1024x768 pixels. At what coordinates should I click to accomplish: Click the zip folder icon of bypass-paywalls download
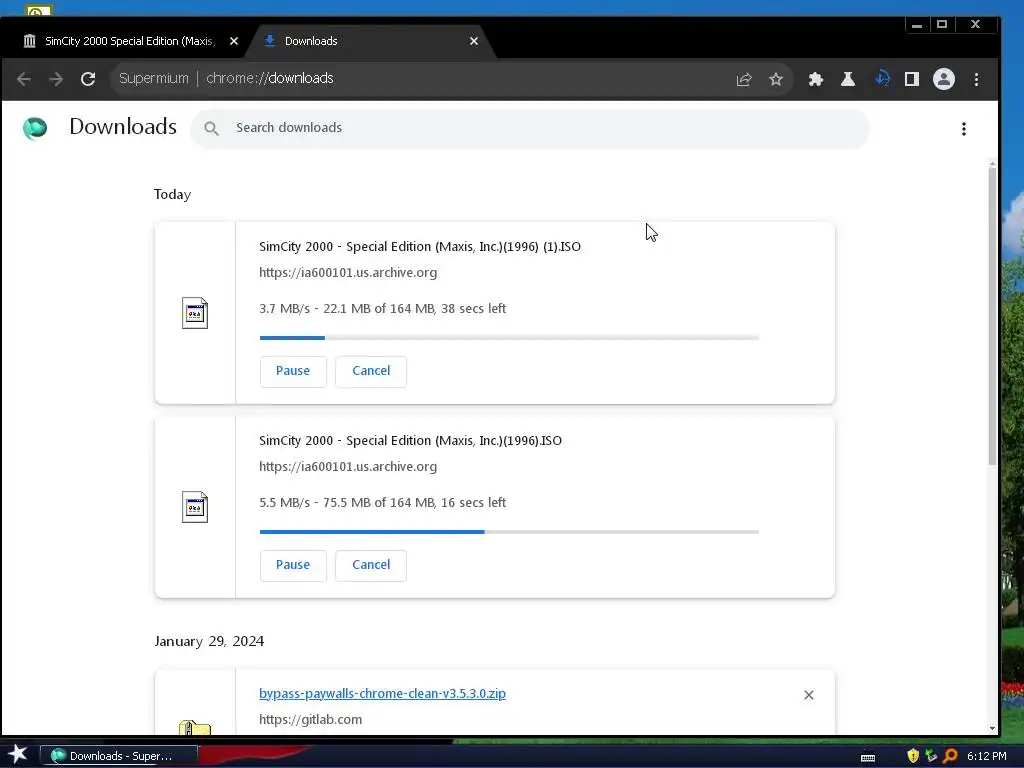coord(195,727)
